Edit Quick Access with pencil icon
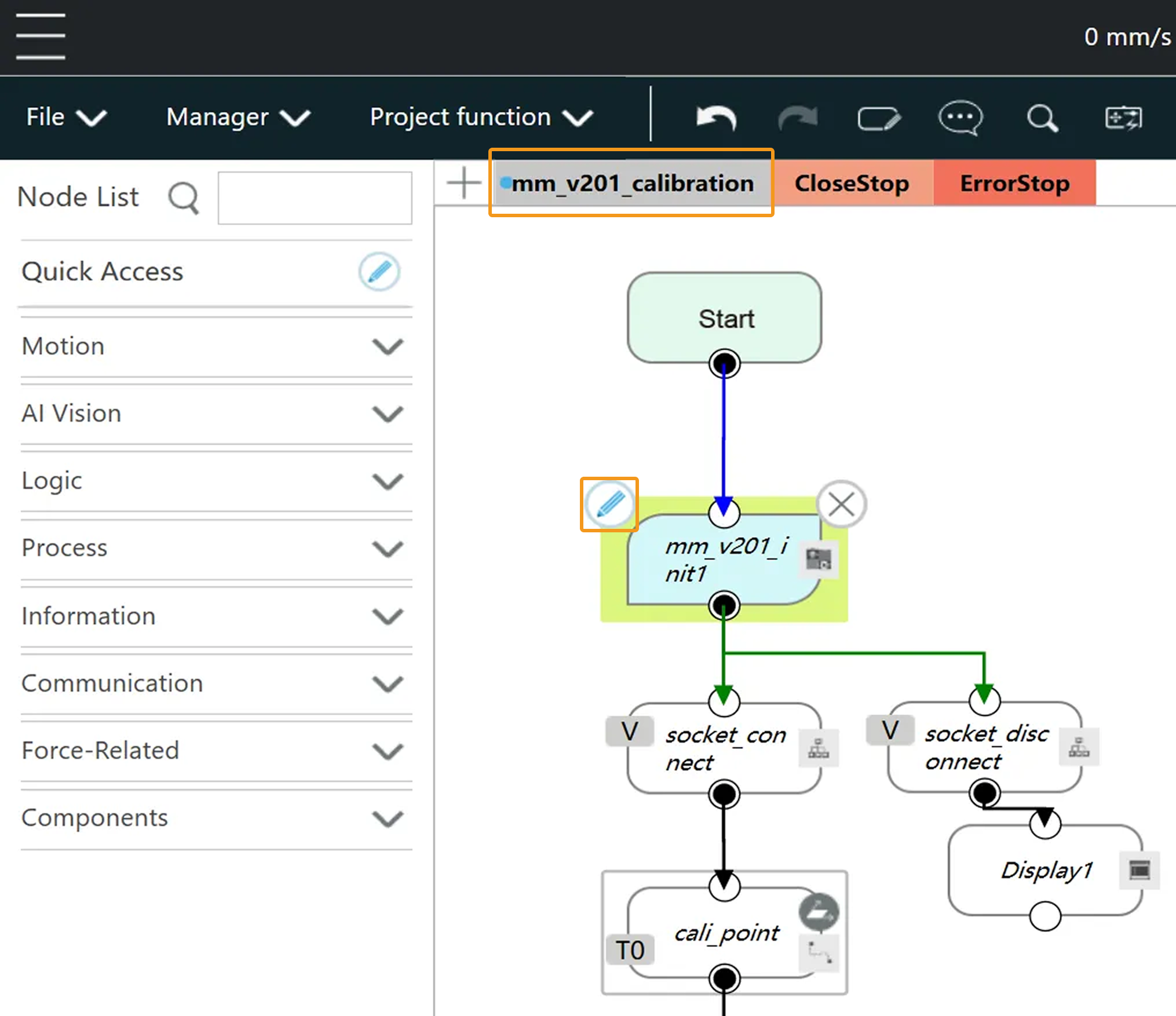 379,271
